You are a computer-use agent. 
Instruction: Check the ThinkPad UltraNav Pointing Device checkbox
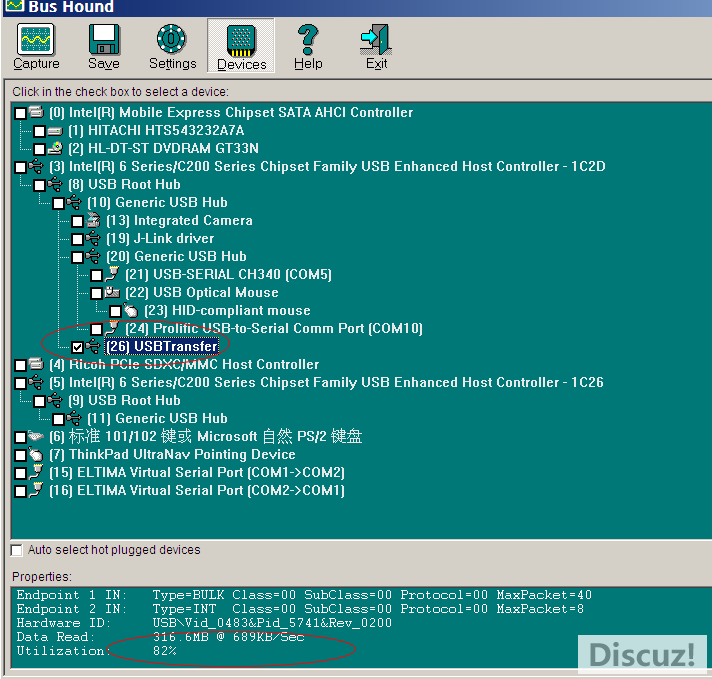(20, 455)
